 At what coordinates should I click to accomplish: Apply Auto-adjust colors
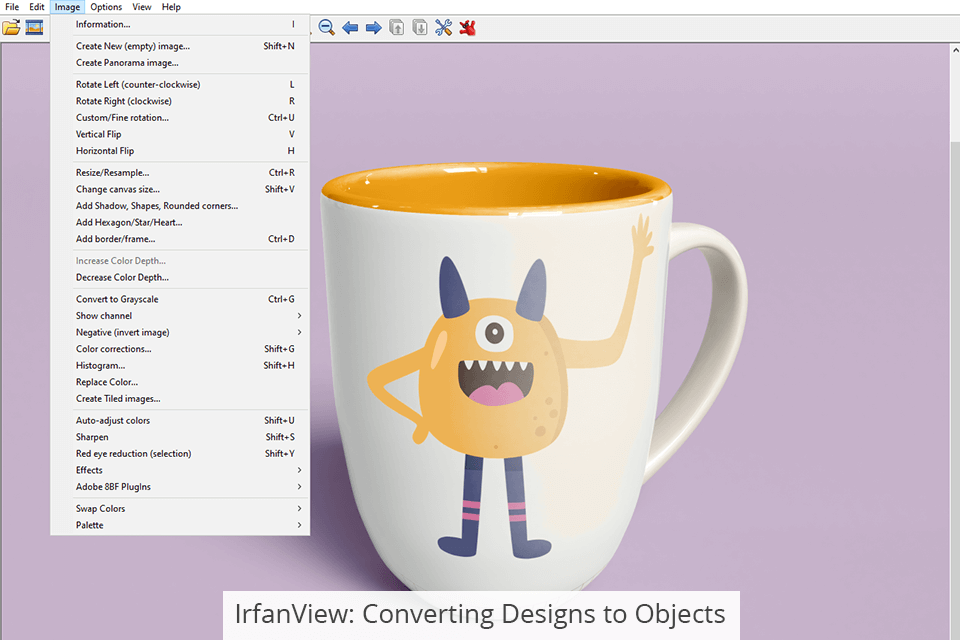coord(180,420)
